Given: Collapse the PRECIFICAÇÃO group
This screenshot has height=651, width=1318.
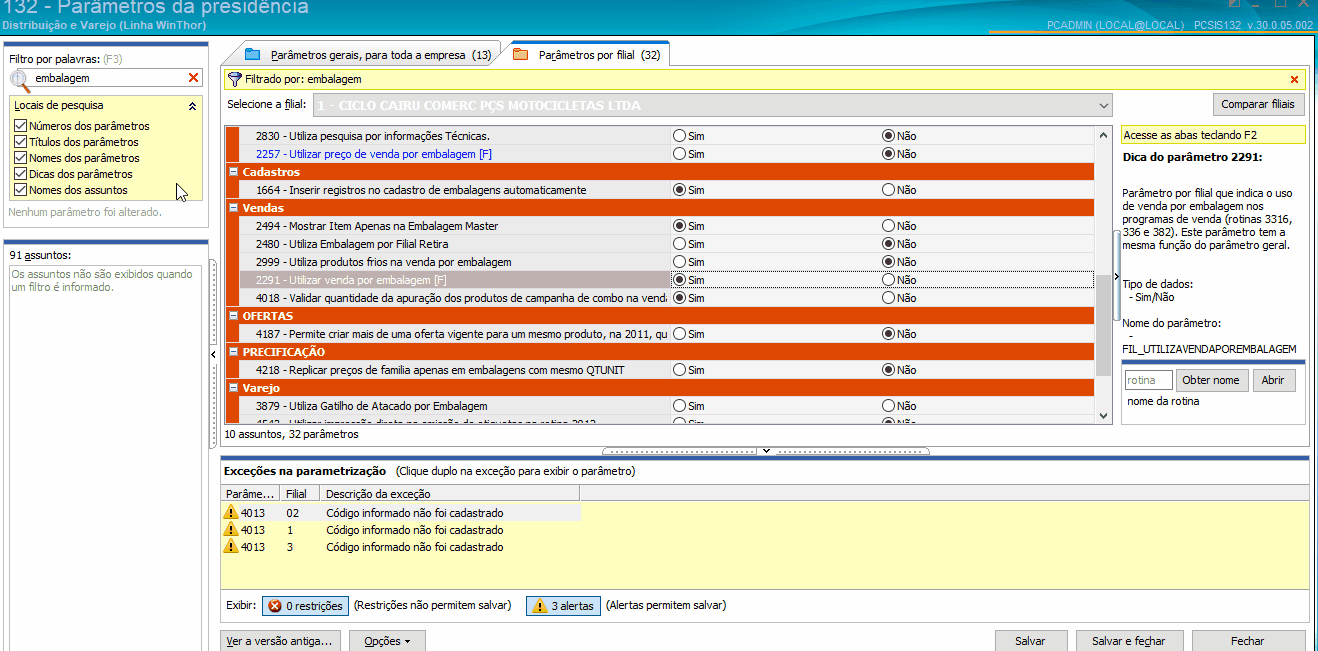Looking at the screenshot, I should click(x=234, y=352).
